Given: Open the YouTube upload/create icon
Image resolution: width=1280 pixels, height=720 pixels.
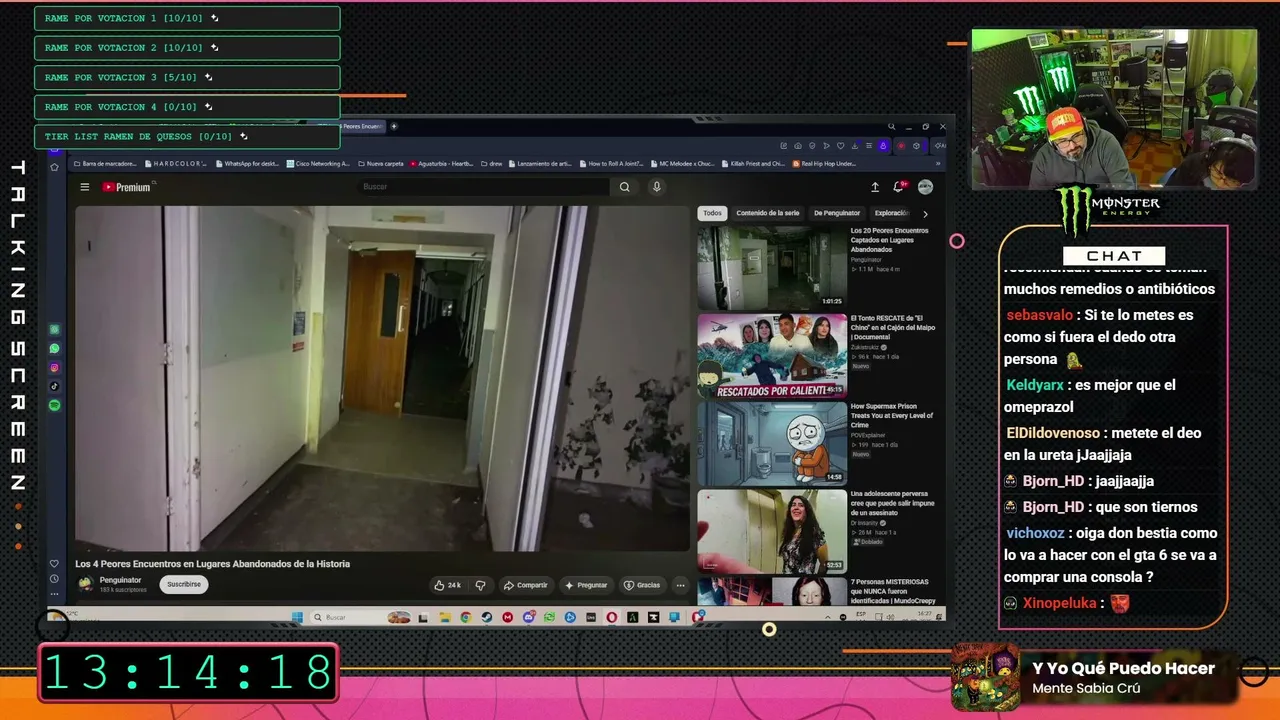Looking at the screenshot, I should (x=875, y=187).
